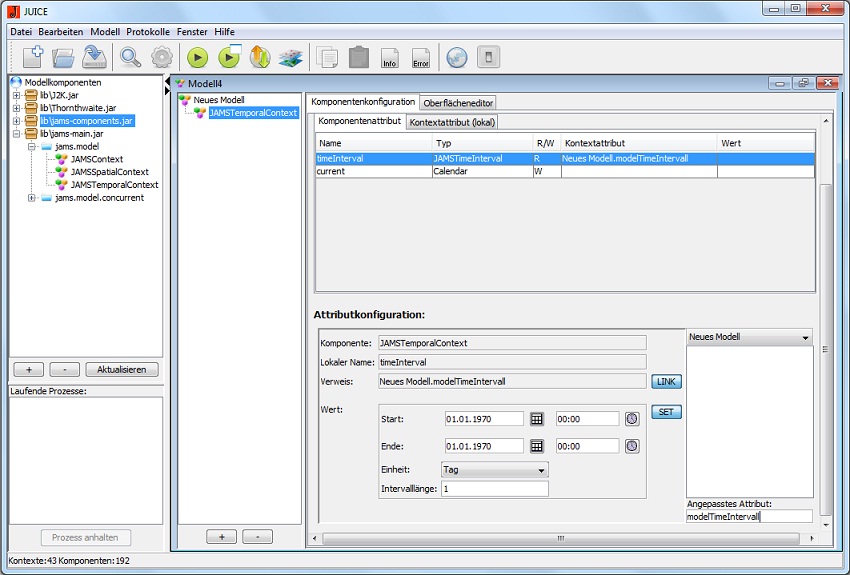Open the Protokolle menu
850x575 pixels.
click(148, 32)
